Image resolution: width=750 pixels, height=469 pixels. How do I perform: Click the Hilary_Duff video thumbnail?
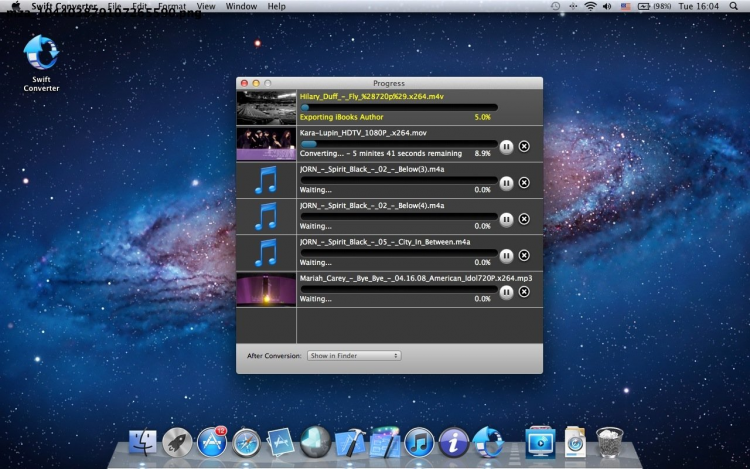click(266, 108)
